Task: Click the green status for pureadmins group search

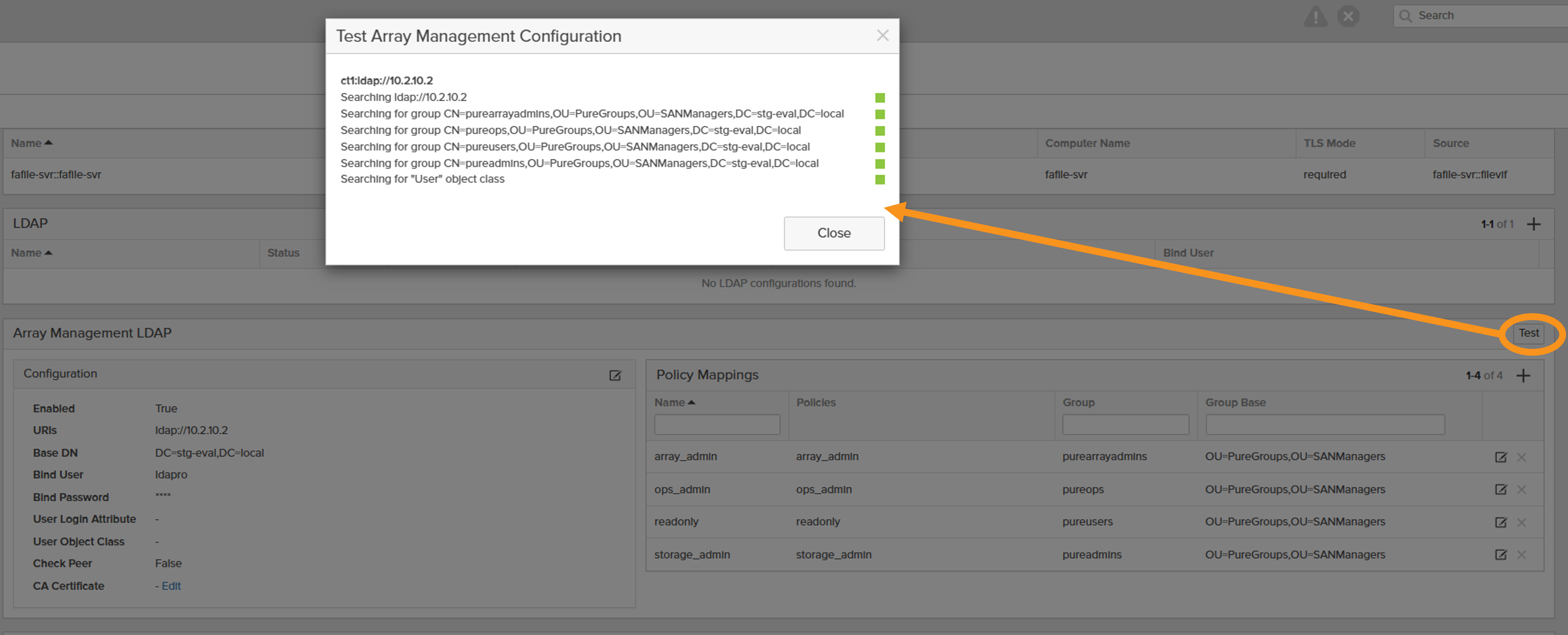Action: [880, 164]
